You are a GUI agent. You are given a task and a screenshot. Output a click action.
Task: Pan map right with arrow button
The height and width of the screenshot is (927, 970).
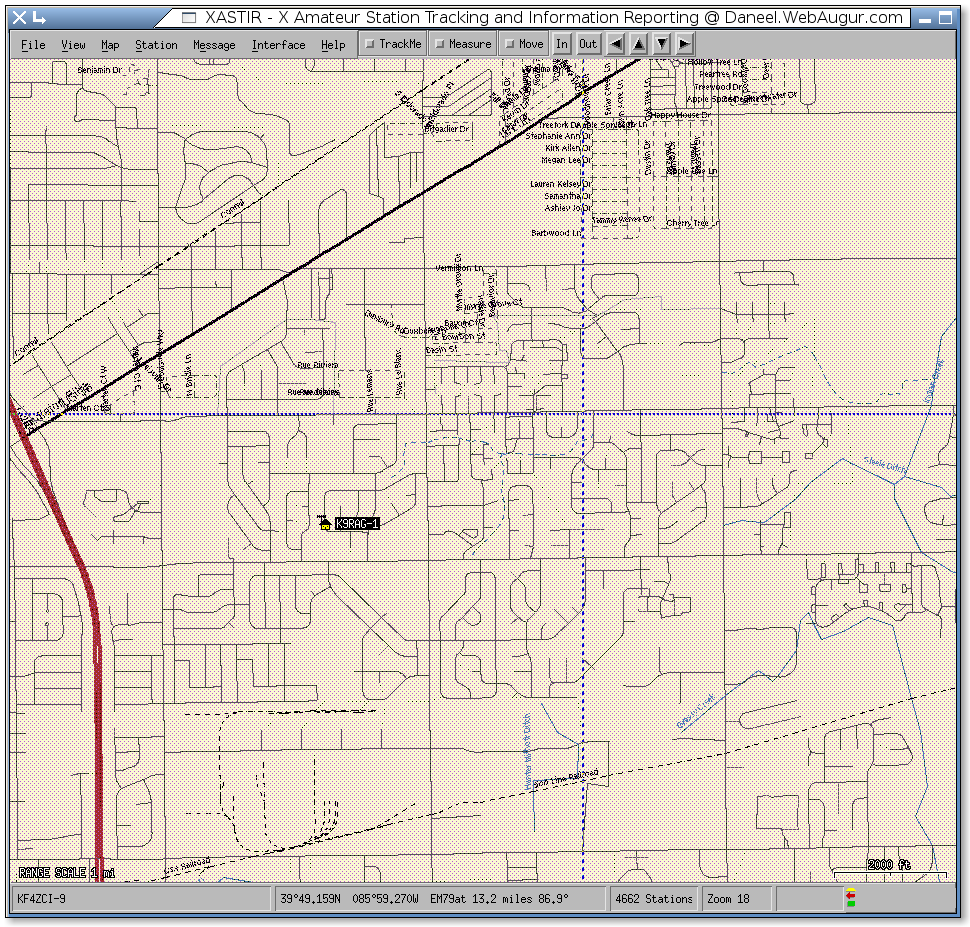point(684,44)
